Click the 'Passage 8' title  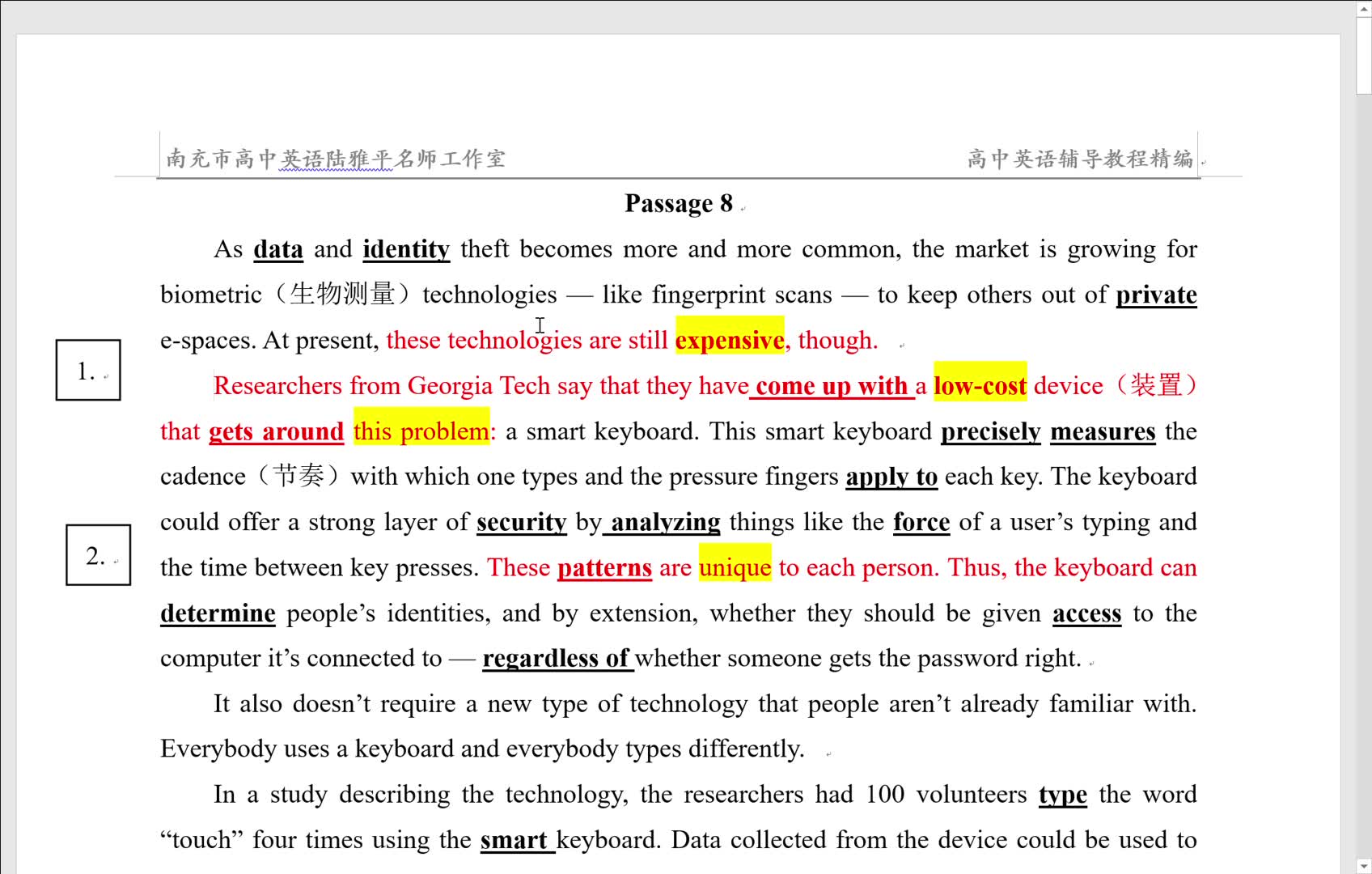(679, 203)
